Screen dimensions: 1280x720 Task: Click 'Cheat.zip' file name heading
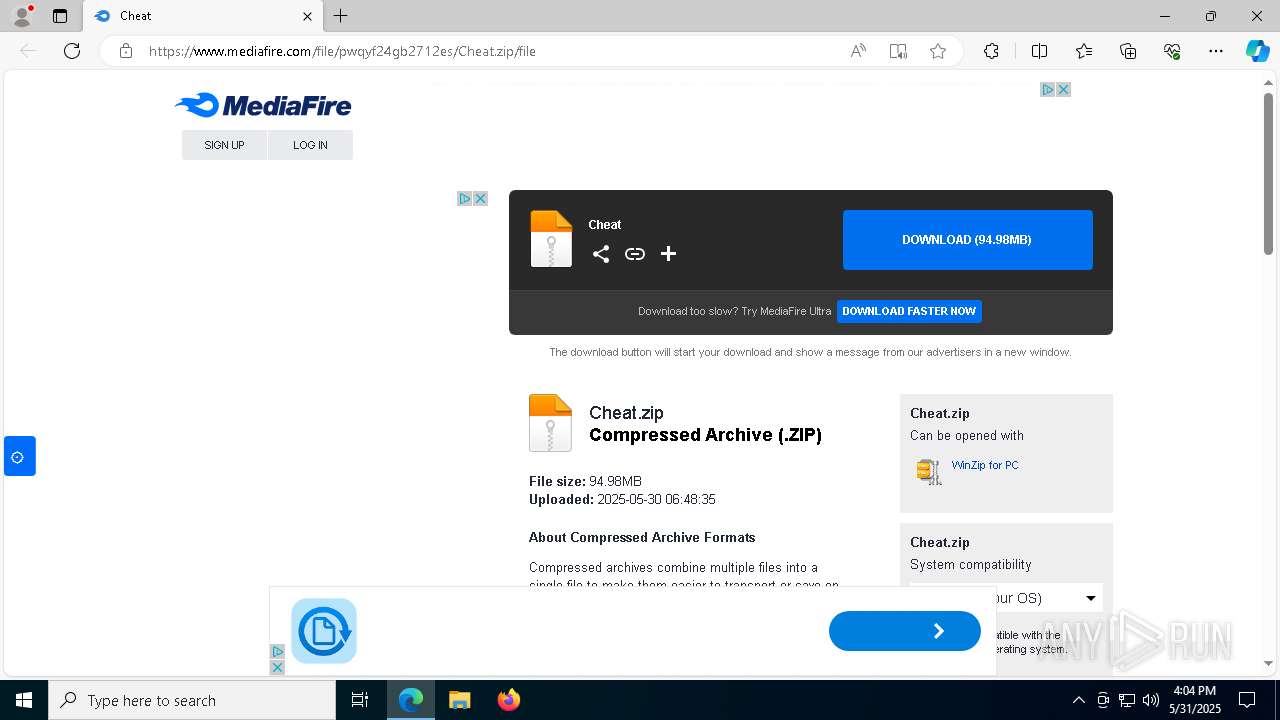click(x=626, y=412)
